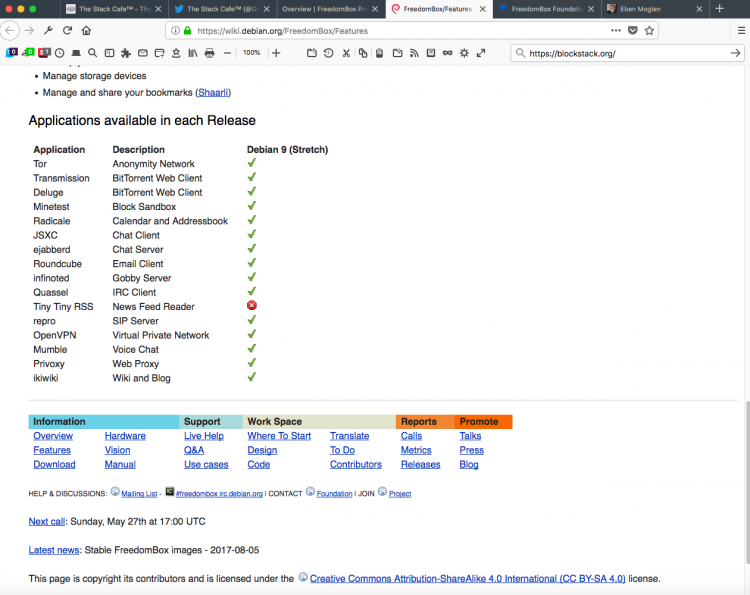Zoom out with the minus icon

(227, 53)
